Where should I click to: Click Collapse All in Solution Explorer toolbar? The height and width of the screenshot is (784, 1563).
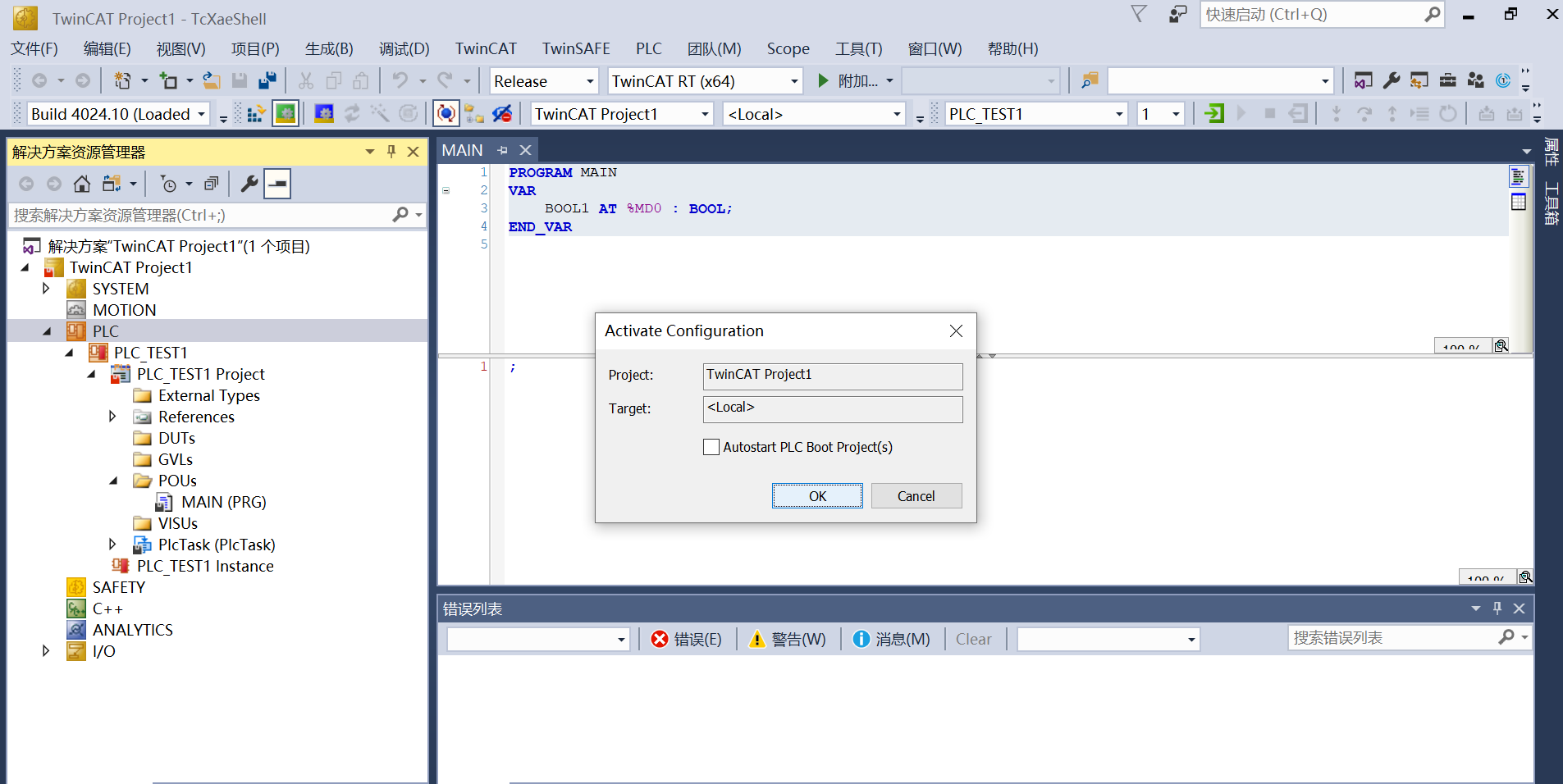coord(212,184)
